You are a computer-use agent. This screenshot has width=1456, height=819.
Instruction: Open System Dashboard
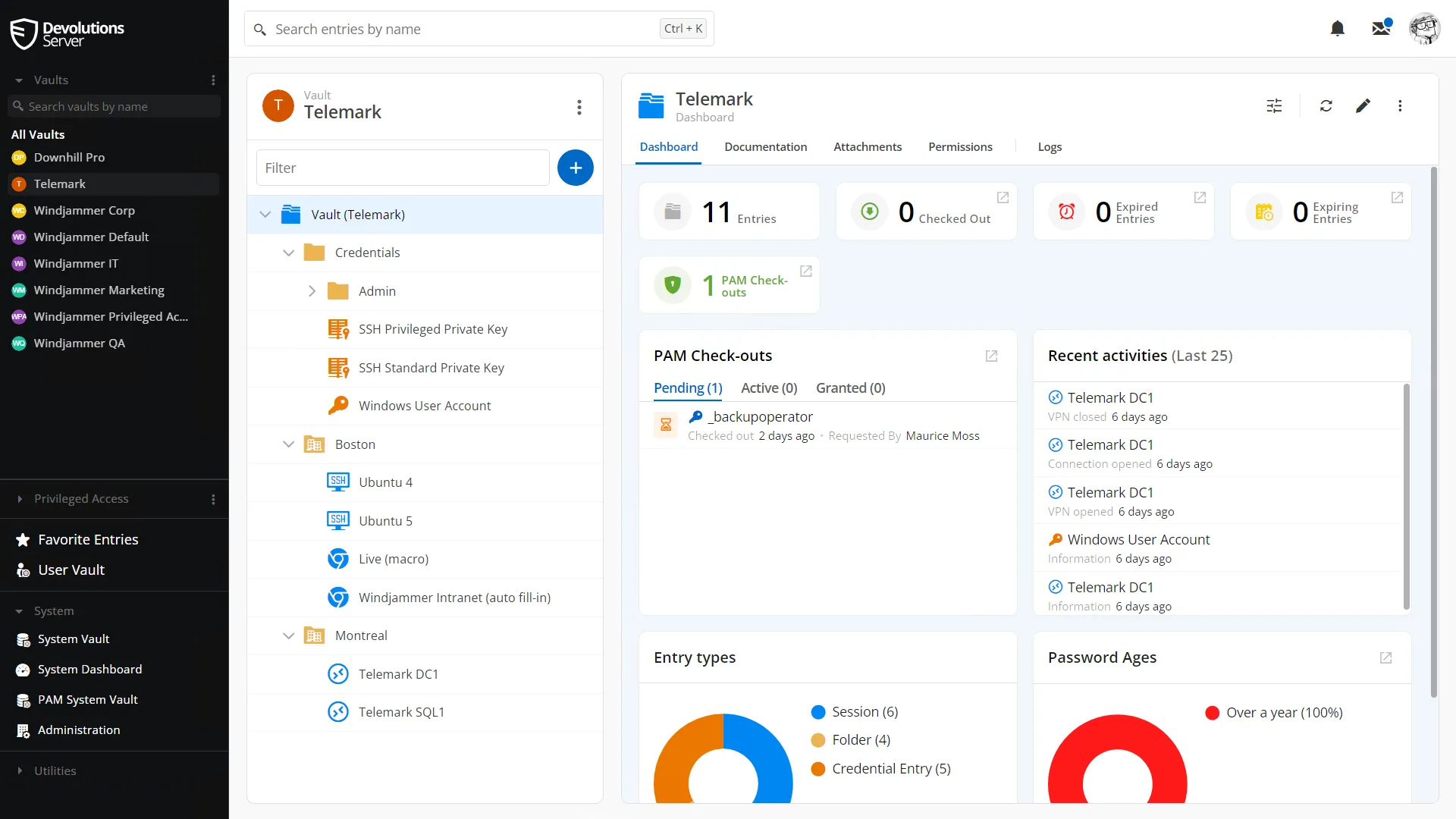point(89,670)
